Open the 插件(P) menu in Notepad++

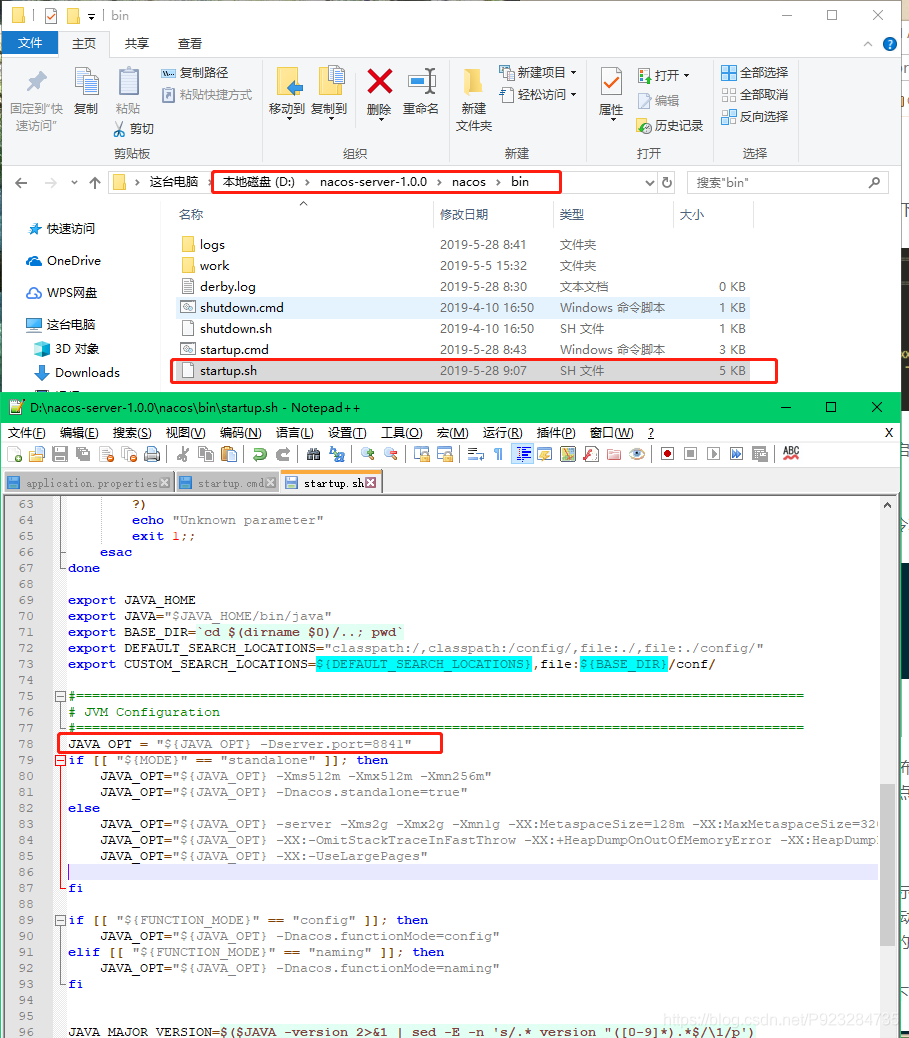[x=555, y=433]
